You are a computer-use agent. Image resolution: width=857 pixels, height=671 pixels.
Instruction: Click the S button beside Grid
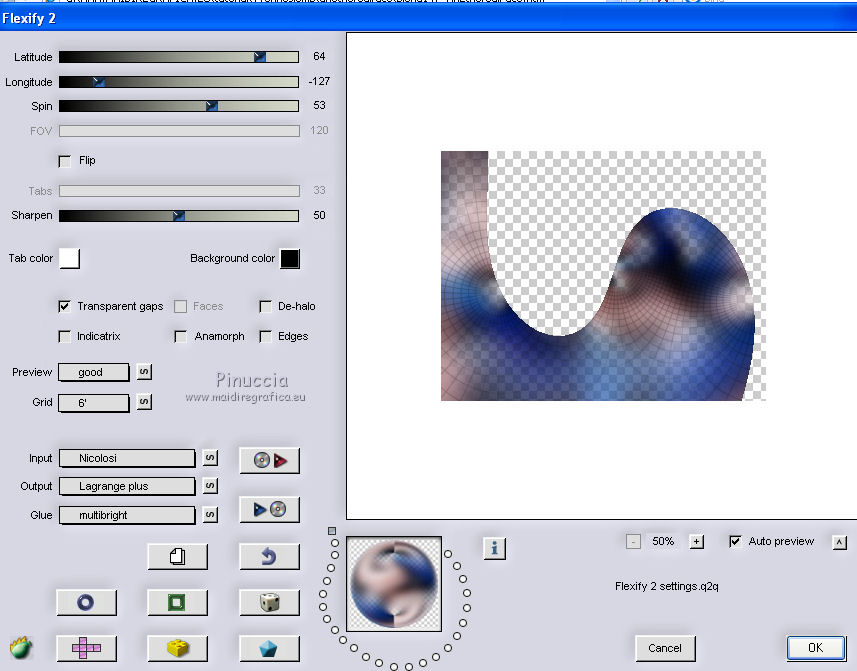tap(144, 402)
